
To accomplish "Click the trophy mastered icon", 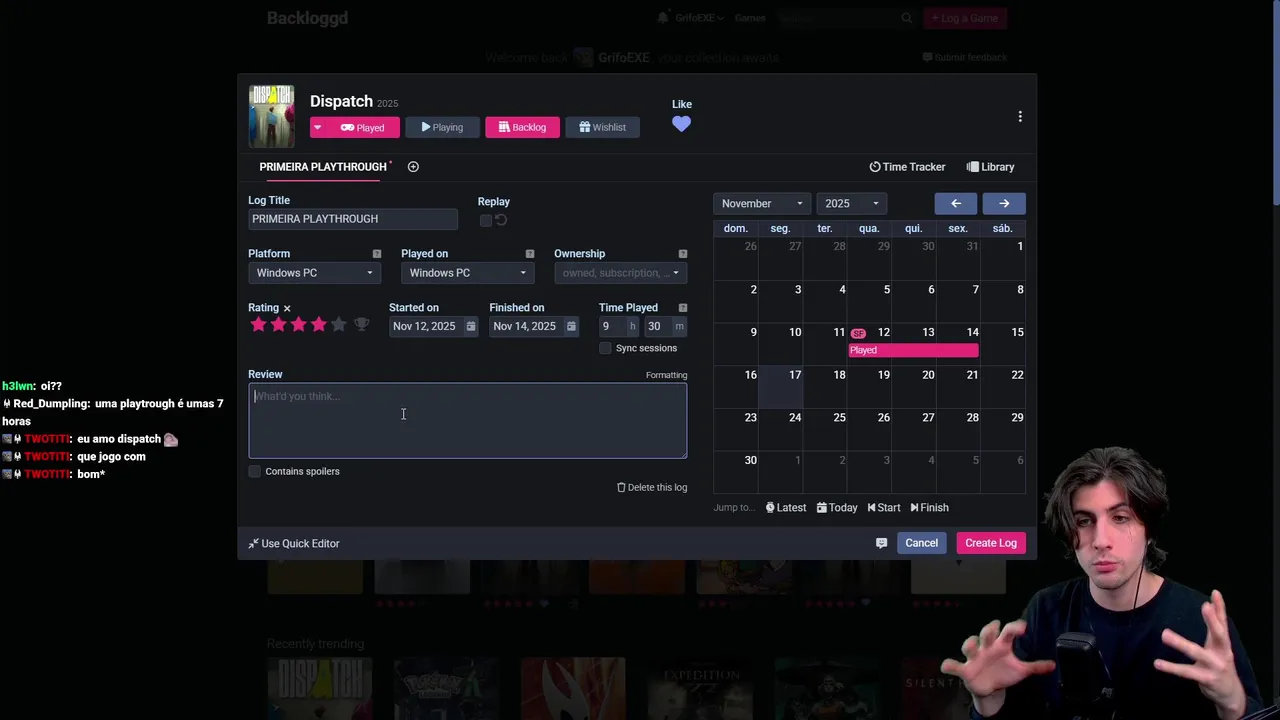I will (x=362, y=325).
